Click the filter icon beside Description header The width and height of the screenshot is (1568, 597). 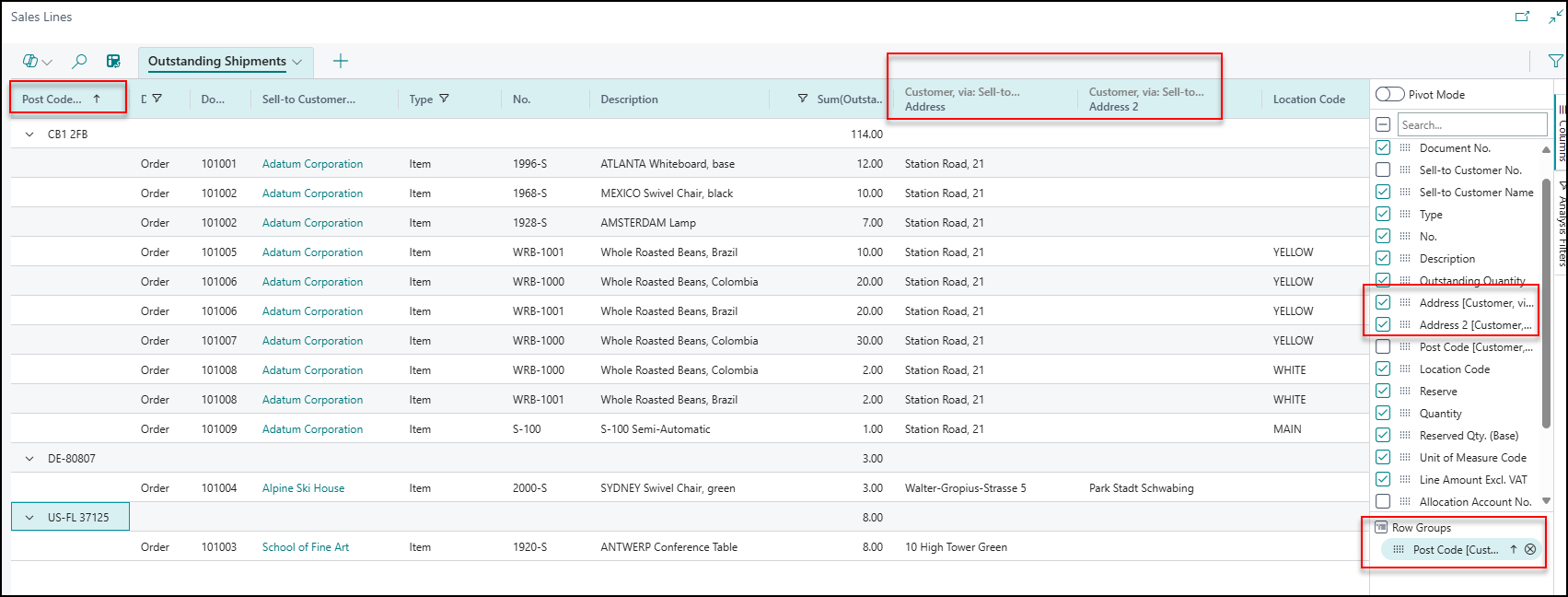click(x=802, y=99)
